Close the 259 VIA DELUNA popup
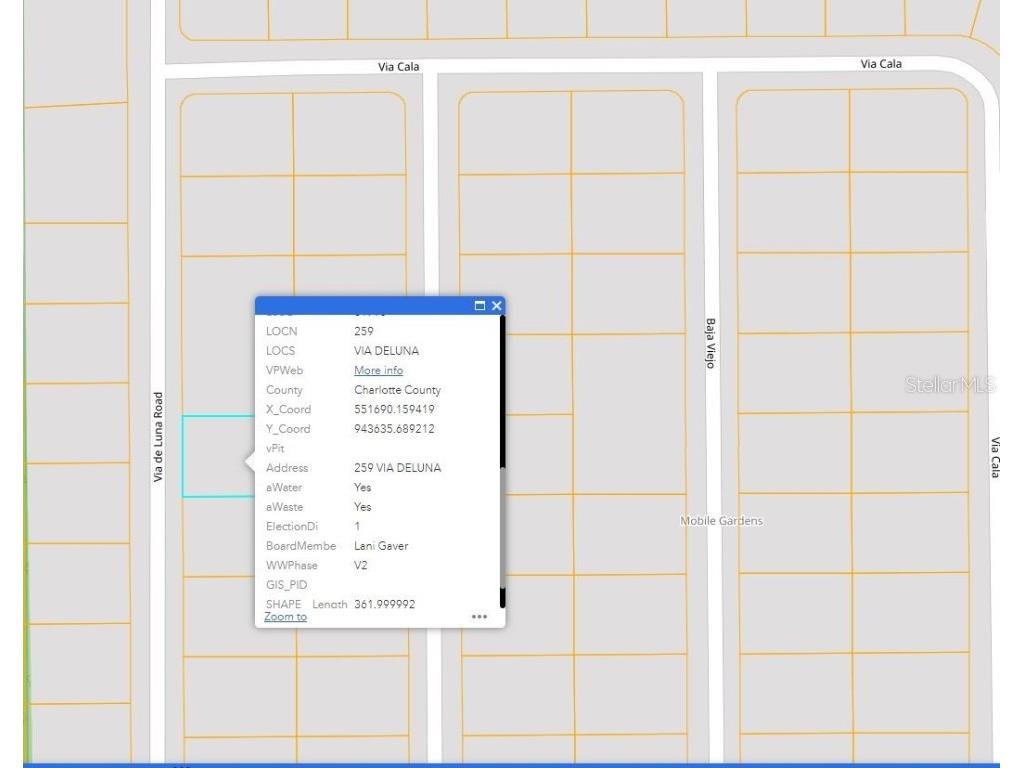Screen dimensions: 1024x768 (497, 306)
